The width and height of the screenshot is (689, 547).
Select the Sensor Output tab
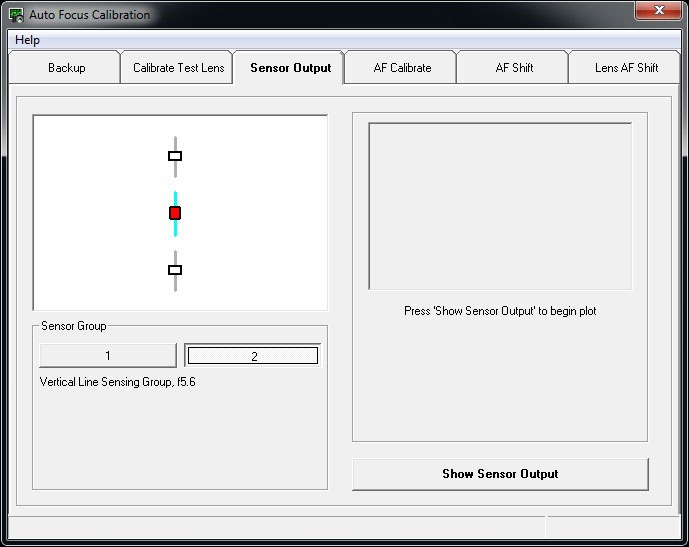[289, 67]
